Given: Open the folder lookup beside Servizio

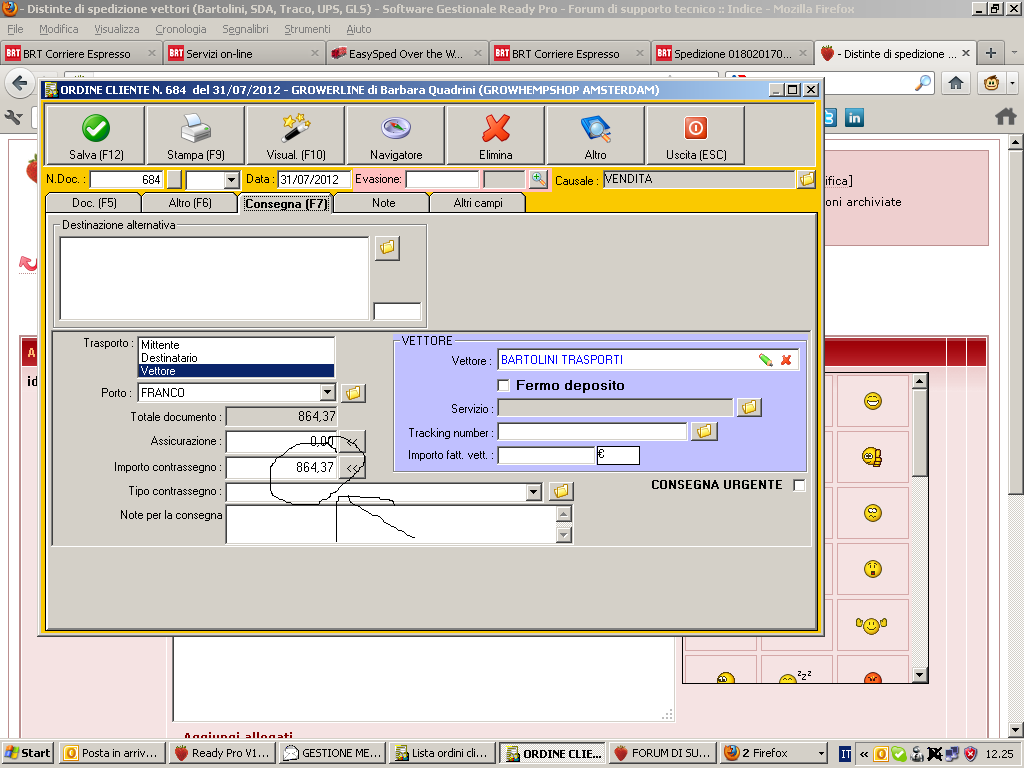Looking at the screenshot, I should tap(749, 408).
